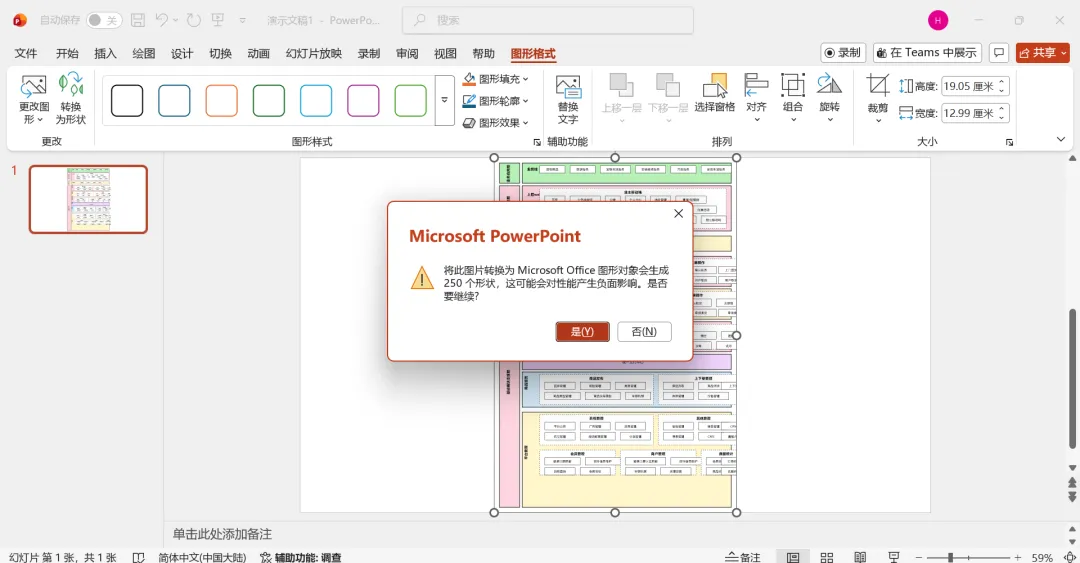Click the 裁剪 tool icon
Screen dimensions: 1080x563
[878, 85]
